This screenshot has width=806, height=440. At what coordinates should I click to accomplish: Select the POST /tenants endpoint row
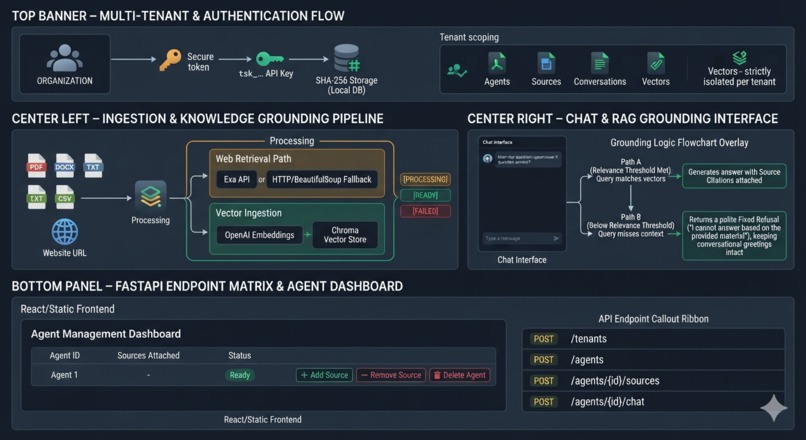click(x=654, y=339)
